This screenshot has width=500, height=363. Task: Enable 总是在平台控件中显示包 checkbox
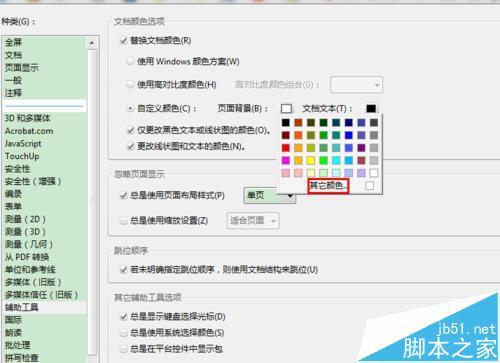(x=124, y=349)
